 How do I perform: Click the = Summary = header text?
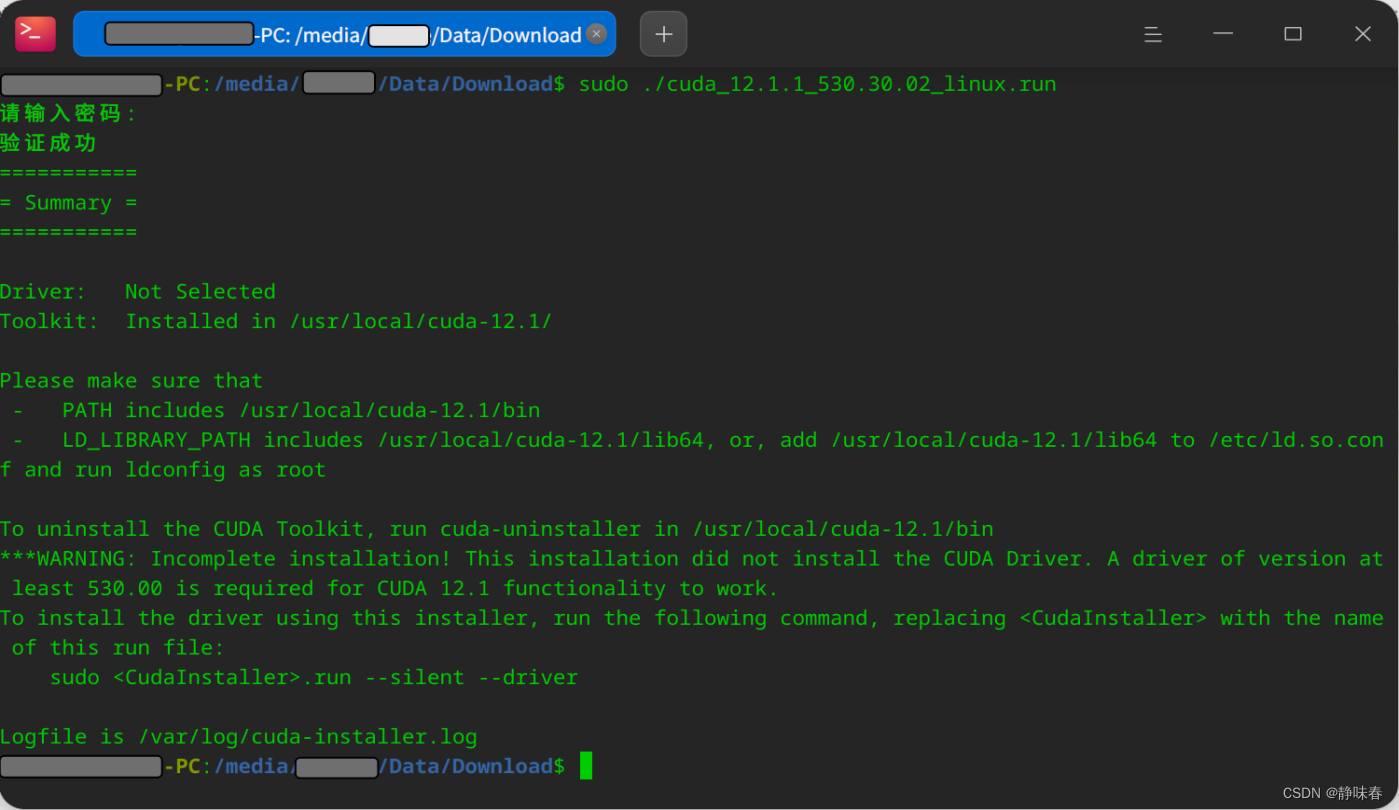pos(69,202)
